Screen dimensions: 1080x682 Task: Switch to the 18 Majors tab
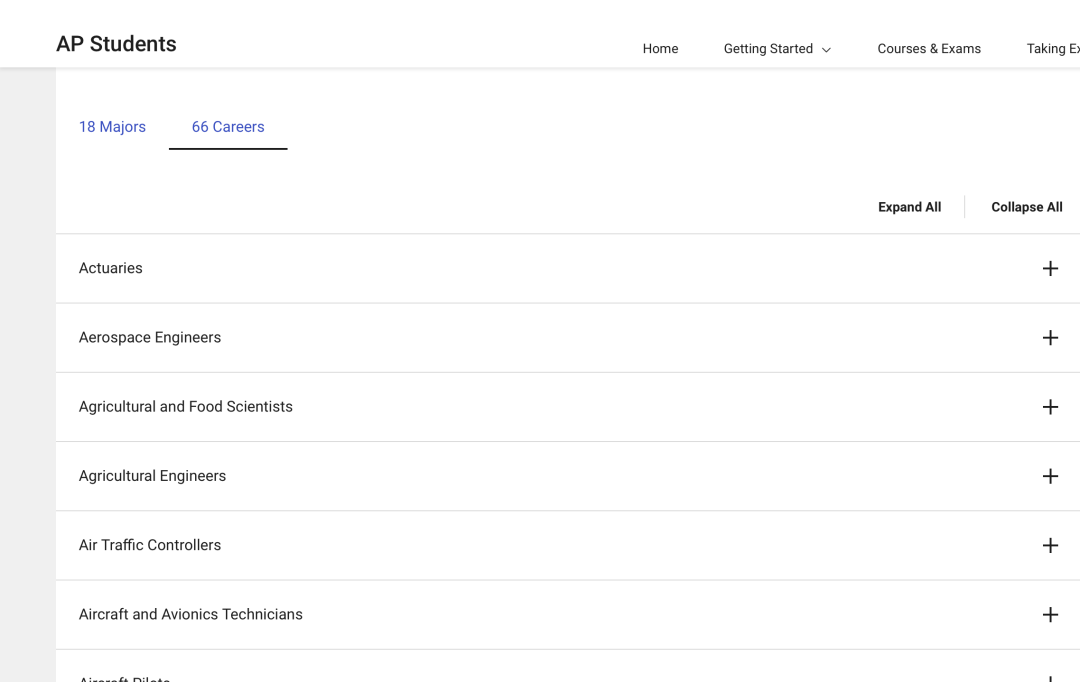[112, 127]
